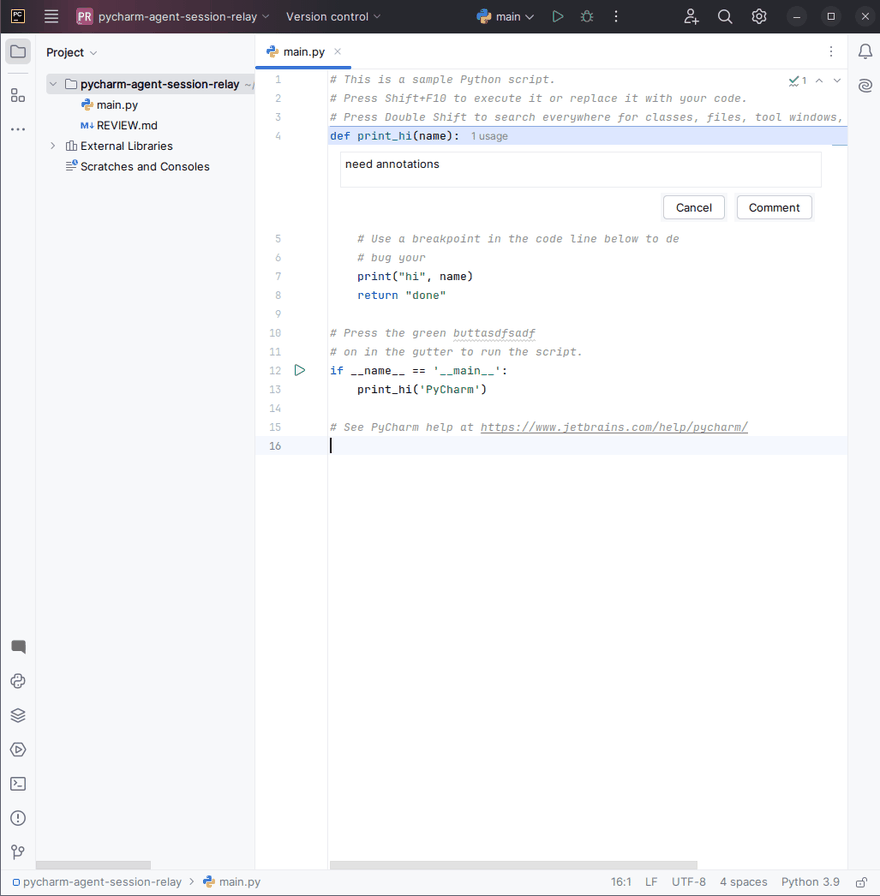Open the Git version control tool window
880x896 pixels.
click(x=18, y=853)
